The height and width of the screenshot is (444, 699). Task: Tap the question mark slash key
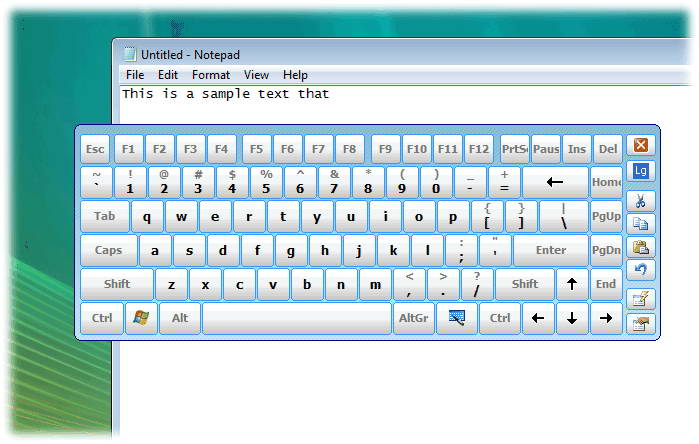(477, 284)
